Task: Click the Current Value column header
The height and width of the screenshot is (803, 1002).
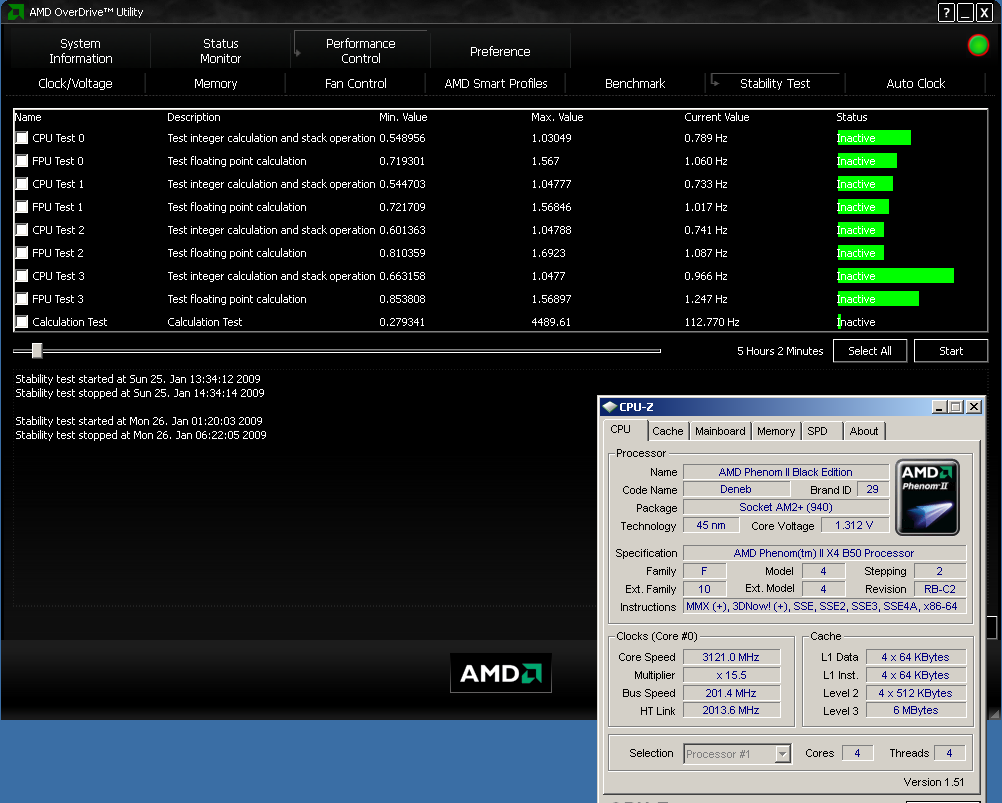Action: pos(716,117)
